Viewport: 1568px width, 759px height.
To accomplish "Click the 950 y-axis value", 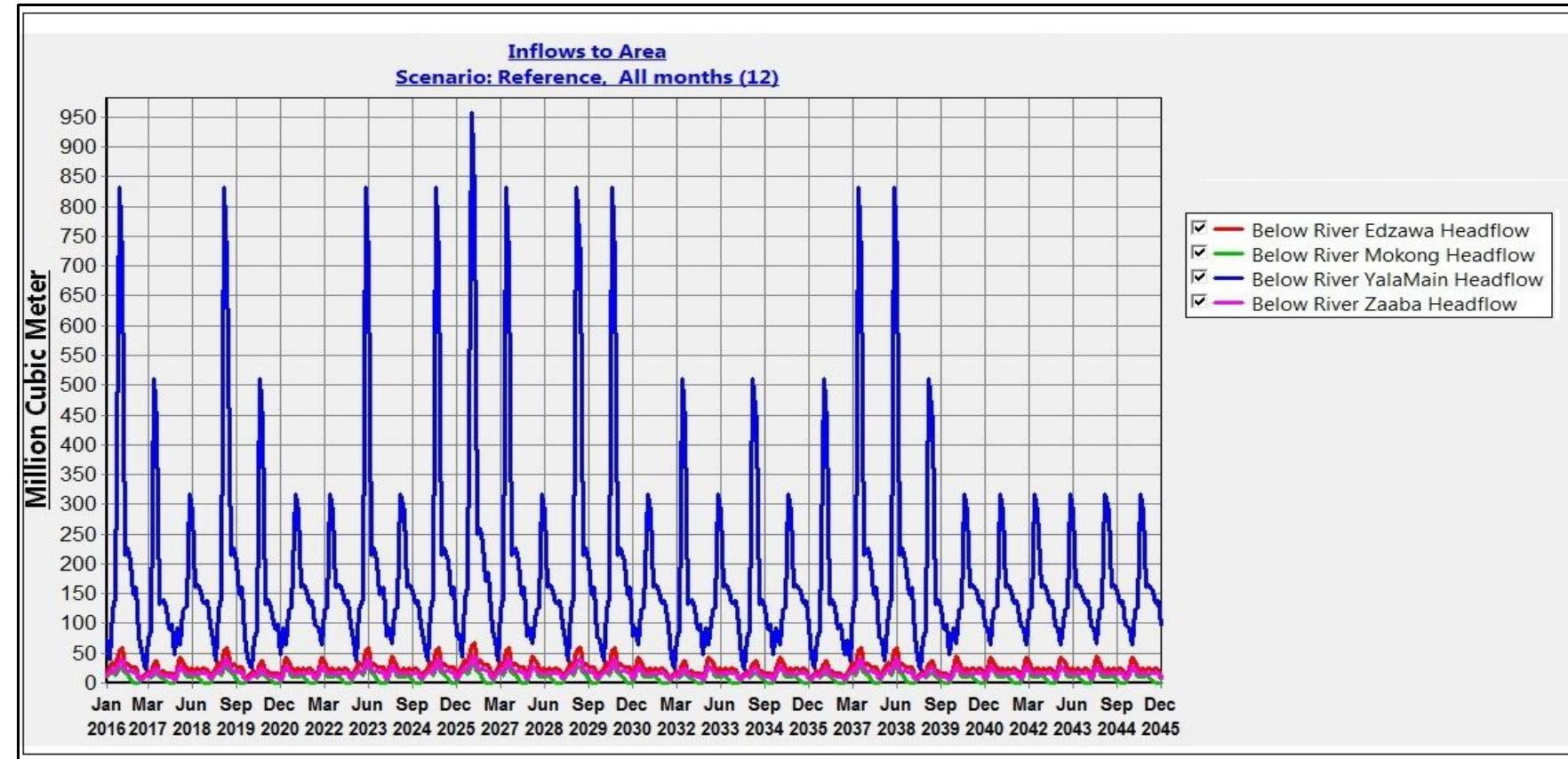I will [79, 117].
